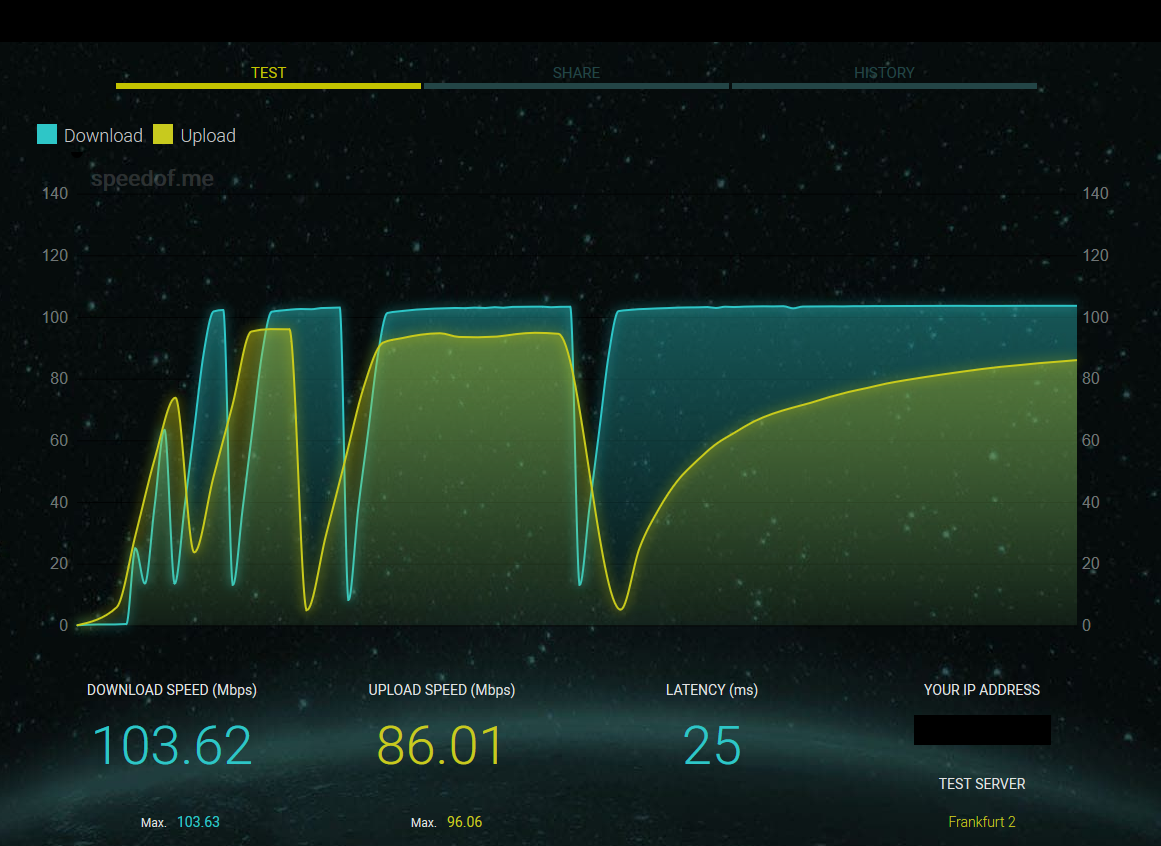Click the Upload legend label

(x=208, y=135)
